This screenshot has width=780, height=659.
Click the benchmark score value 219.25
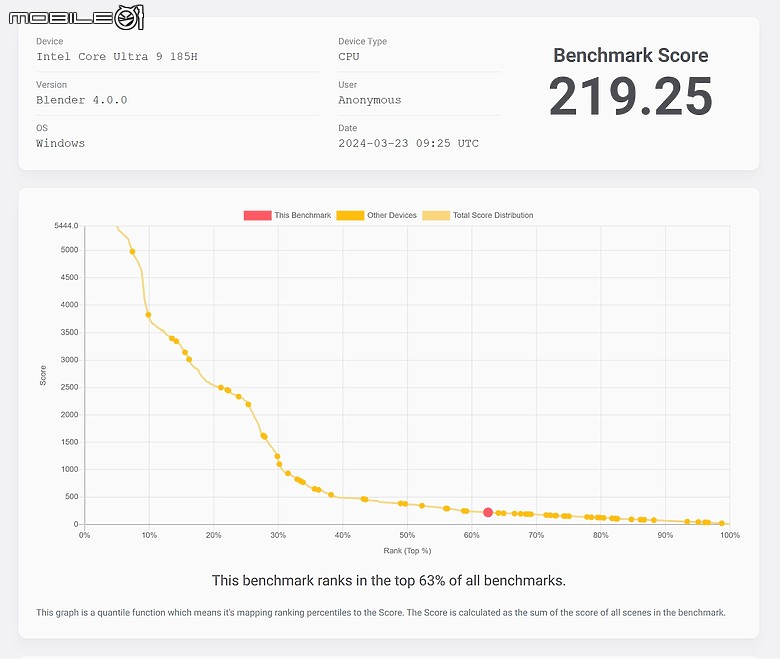(631, 96)
